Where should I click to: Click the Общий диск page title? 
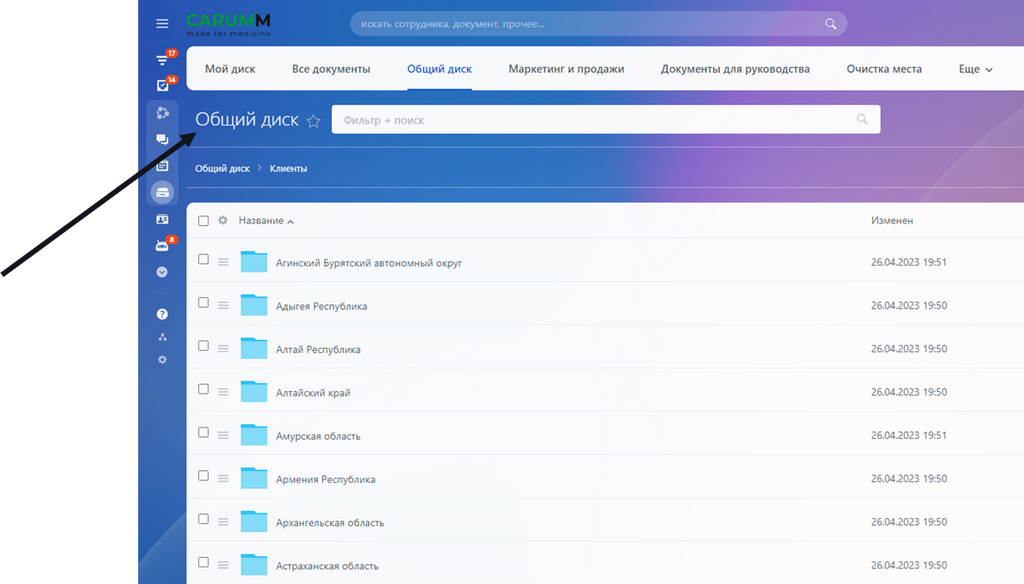point(247,120)
